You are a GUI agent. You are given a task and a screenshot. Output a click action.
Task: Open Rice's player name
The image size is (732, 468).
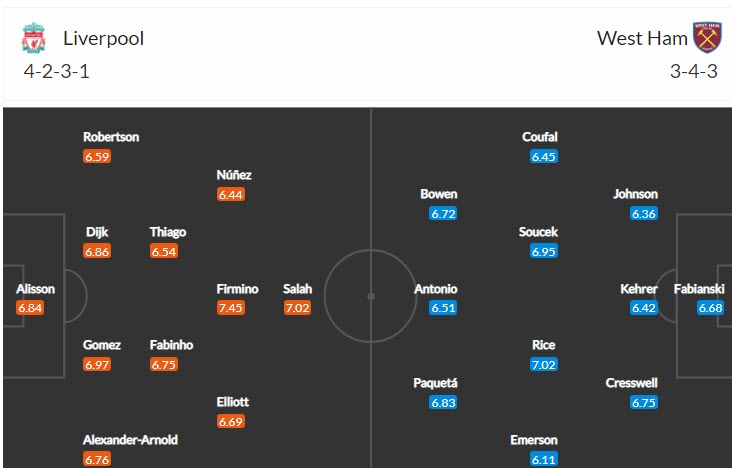click(544, 345)
